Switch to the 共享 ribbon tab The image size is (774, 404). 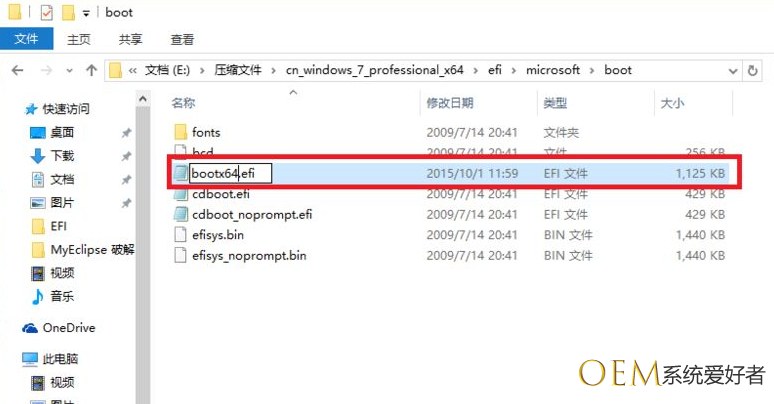[x=130, y=40]
